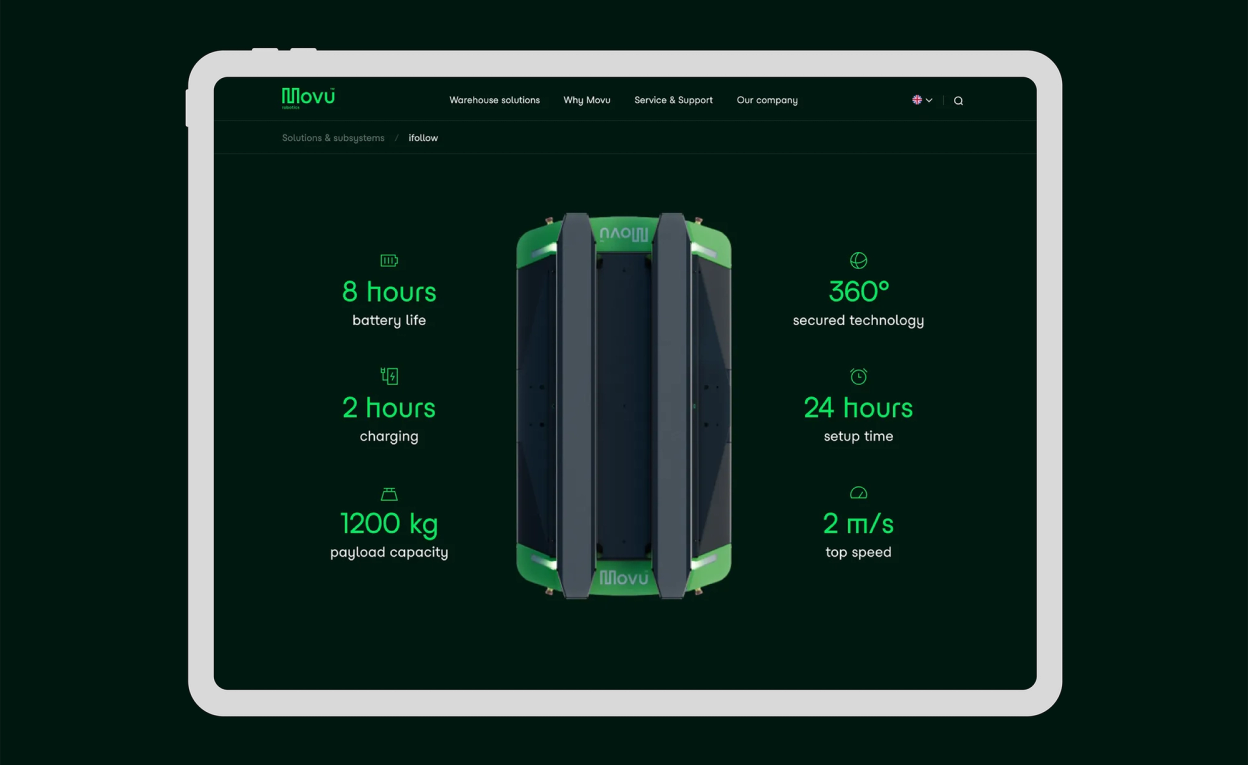Select the "2 m/s" value
The image size is (1248, 765).
(858, 524)
